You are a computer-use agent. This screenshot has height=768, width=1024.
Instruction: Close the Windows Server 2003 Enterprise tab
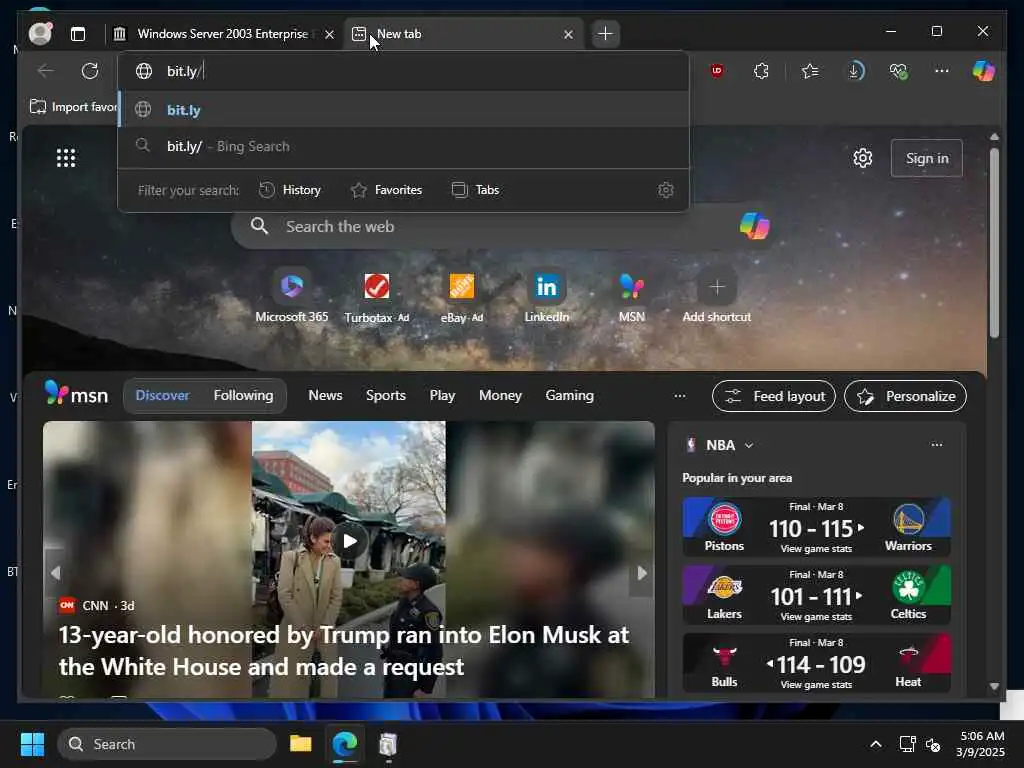click(330, 34)
